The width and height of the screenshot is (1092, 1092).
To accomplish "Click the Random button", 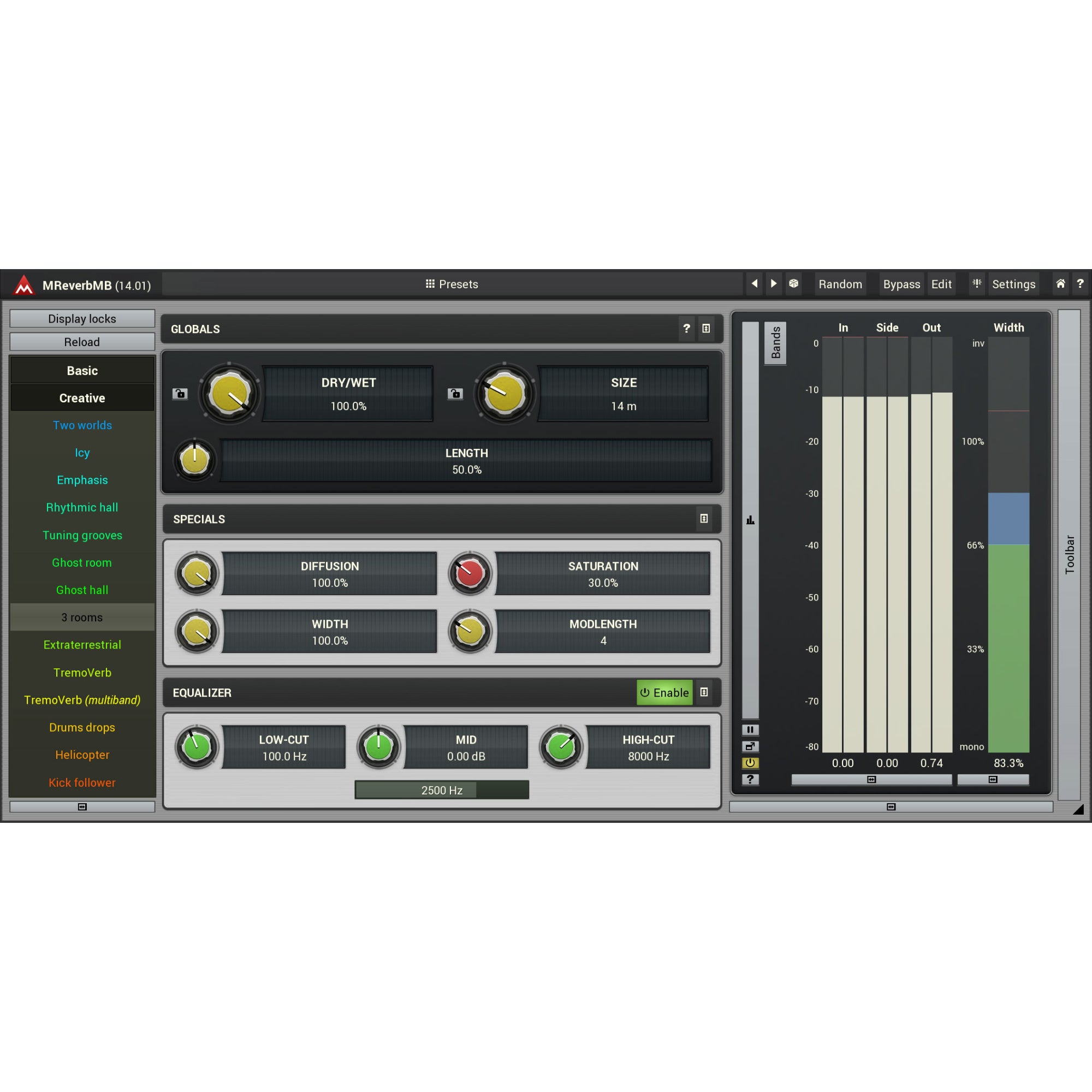I will 840,284.
